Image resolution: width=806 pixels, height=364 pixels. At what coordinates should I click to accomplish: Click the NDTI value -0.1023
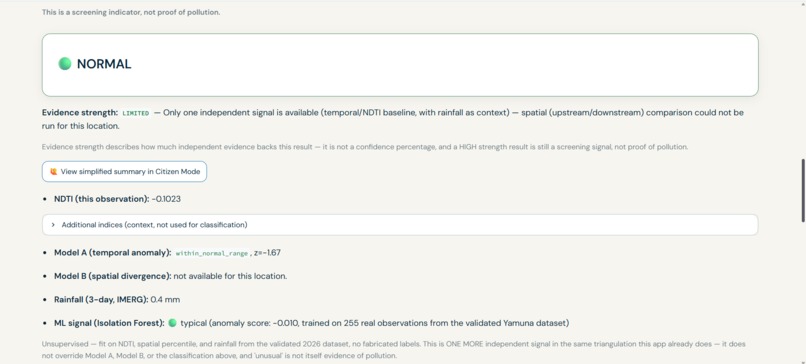[166, 199]
